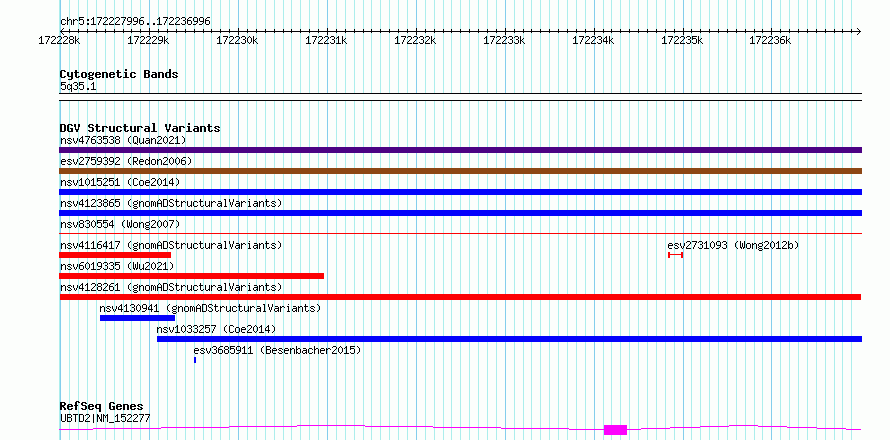
Task: Click the 172229k ruler position
Action: pos(148,41)
